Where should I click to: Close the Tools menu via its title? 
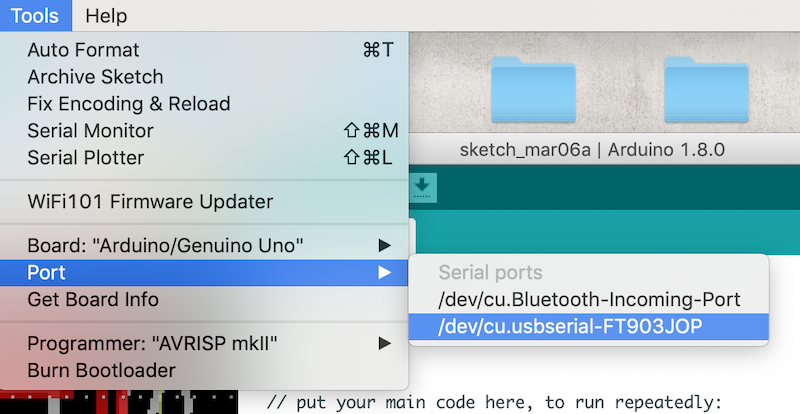pyautogui.click(x=35, y=16)
